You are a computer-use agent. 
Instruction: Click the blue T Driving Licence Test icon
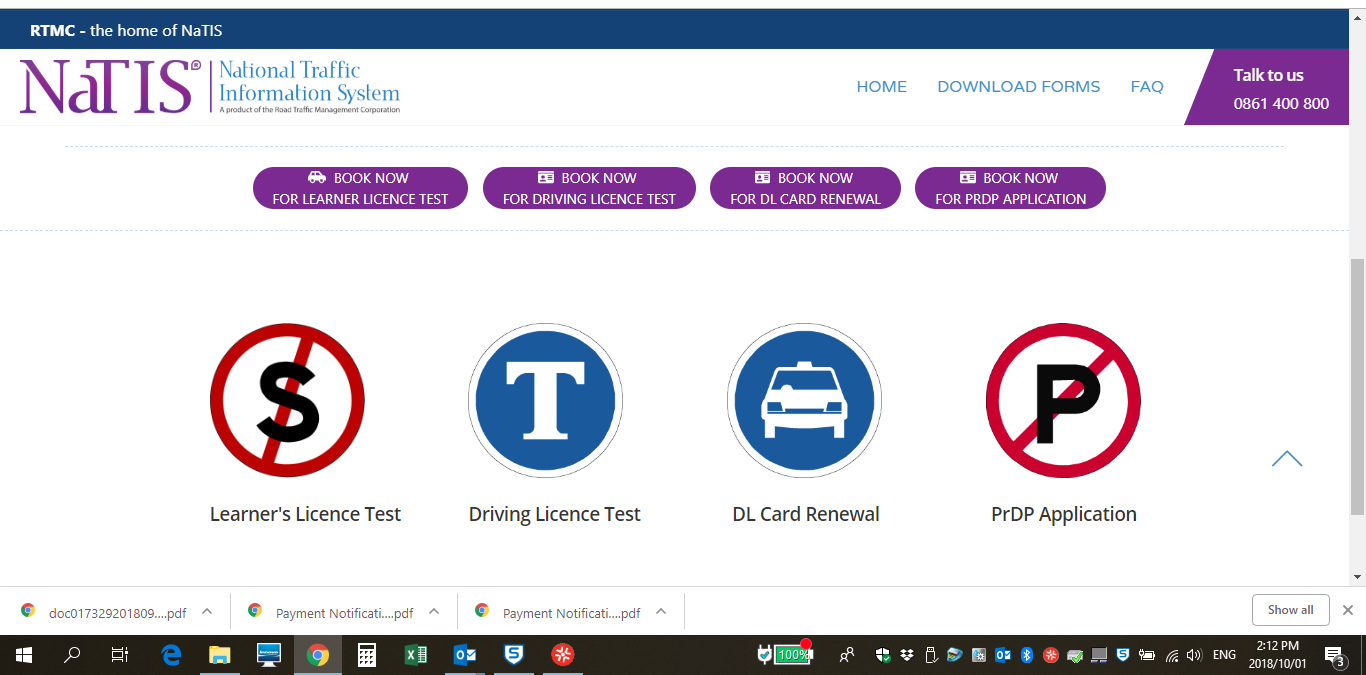(545, 401)
